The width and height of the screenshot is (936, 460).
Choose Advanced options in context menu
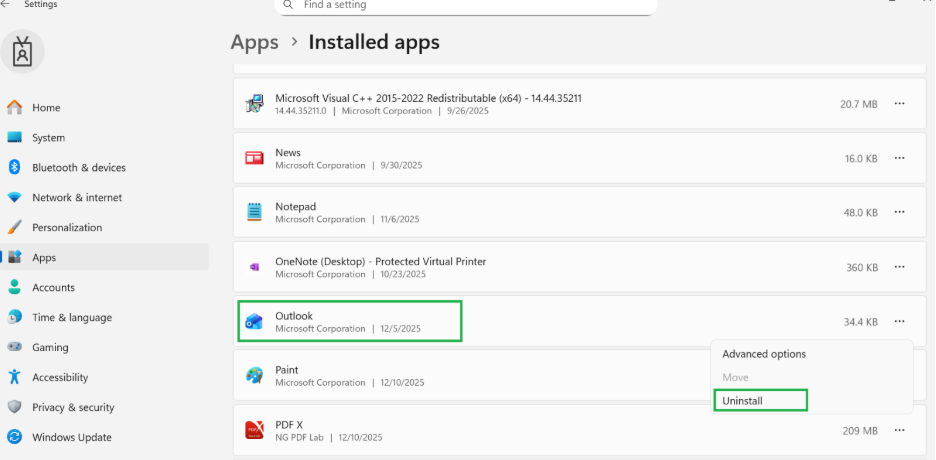[763, 354]
